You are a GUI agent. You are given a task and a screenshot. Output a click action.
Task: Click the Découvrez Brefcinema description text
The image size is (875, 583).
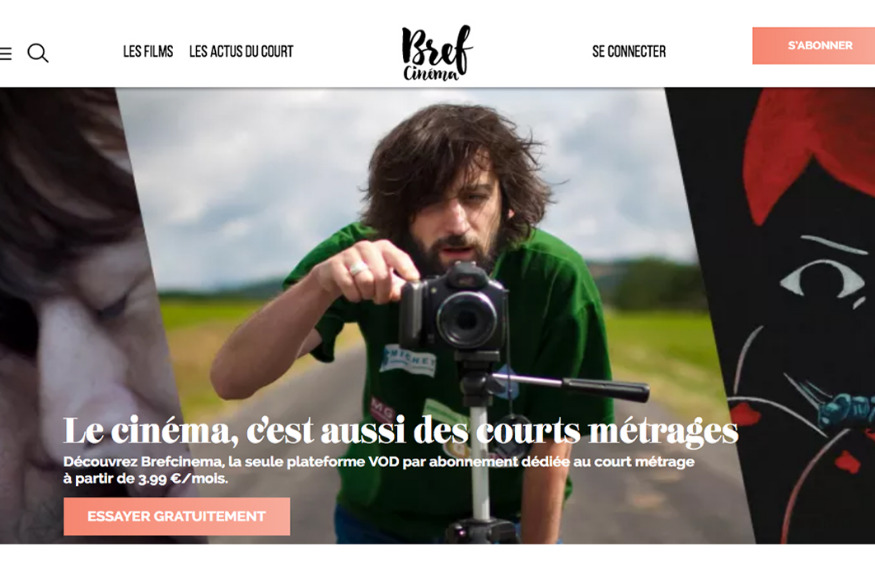coord(379,461)
